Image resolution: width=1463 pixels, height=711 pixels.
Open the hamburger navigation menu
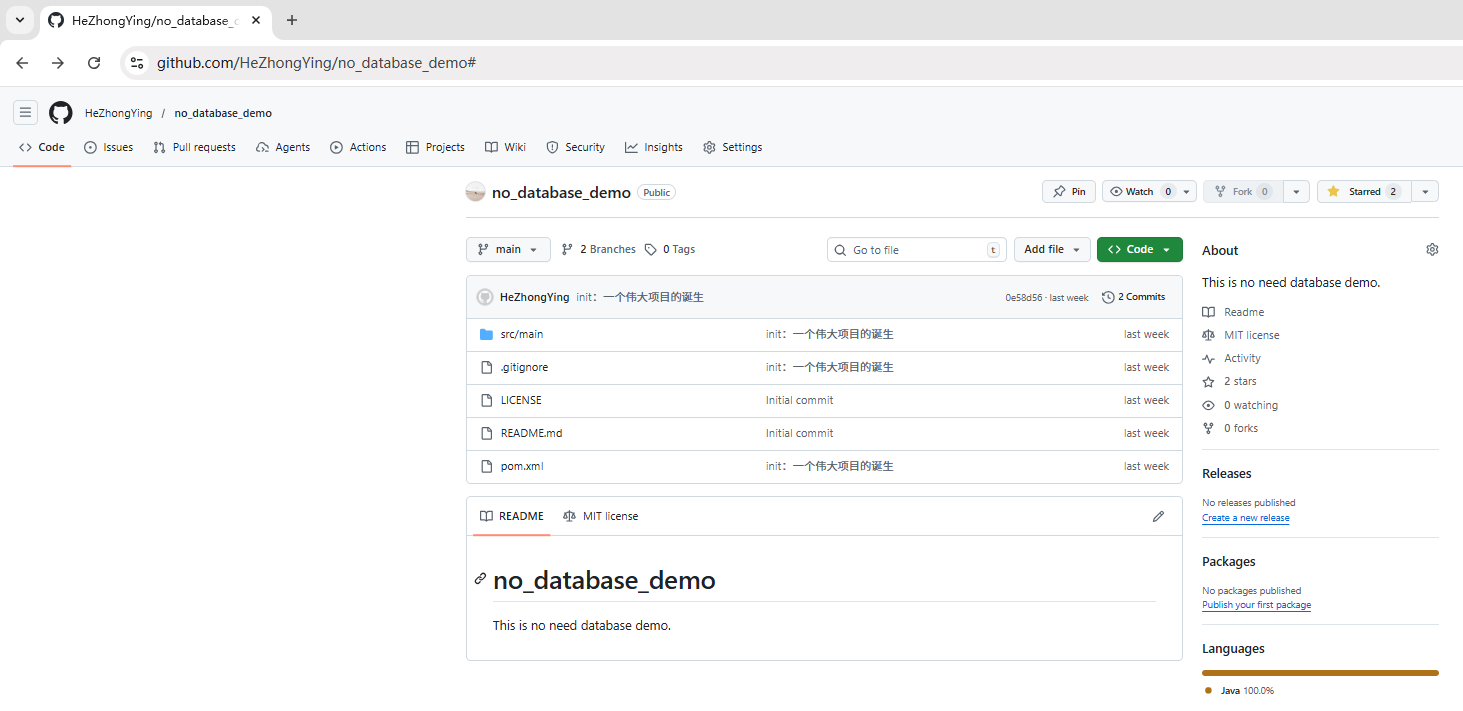[26, 113]
